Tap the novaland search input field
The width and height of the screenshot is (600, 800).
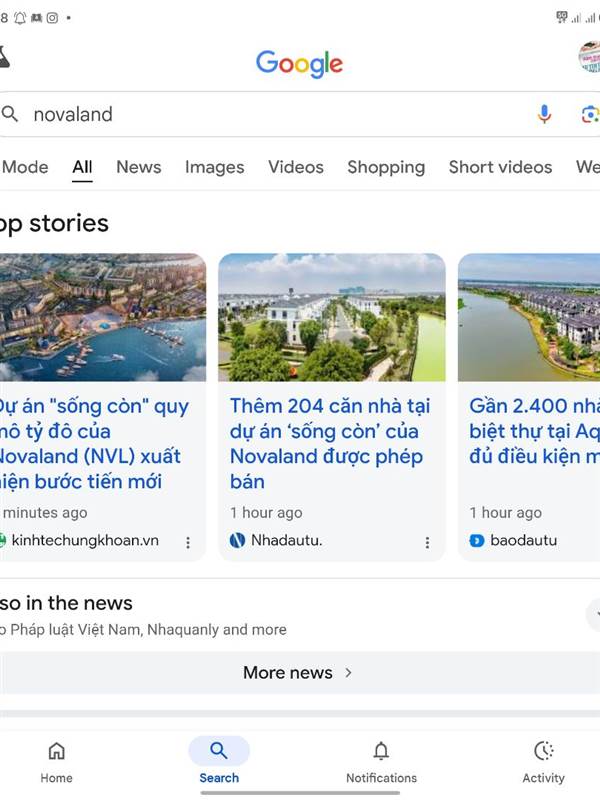point(270,114)
